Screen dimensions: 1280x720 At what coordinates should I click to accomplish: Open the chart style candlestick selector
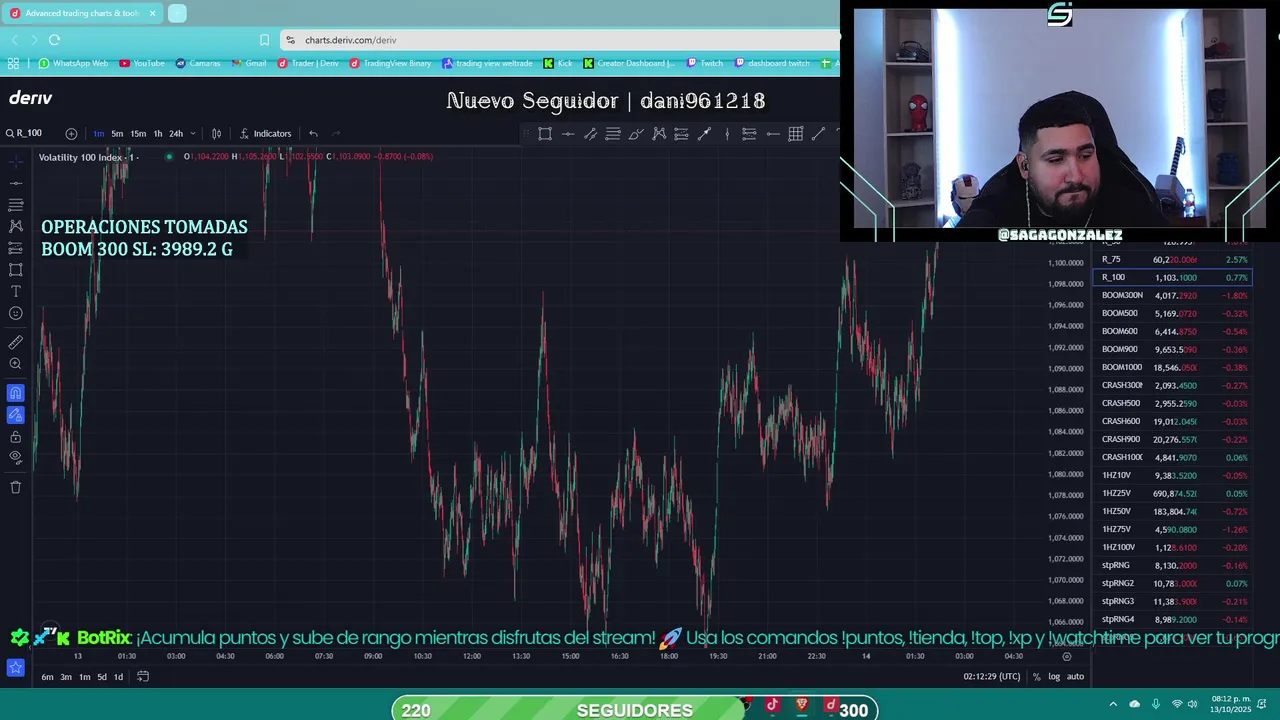[216, 134]
